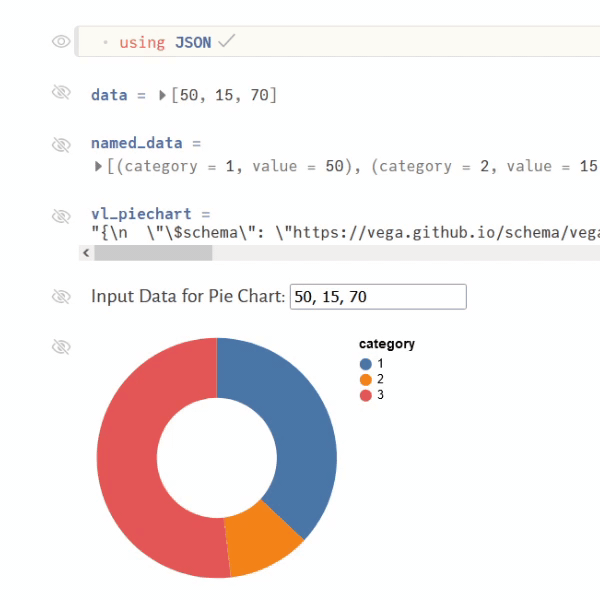Click the 'Input Data for Pie Chart:' label
Image resolution: width=600 pixels, height=600 pixels.
[x=188, y=296]
